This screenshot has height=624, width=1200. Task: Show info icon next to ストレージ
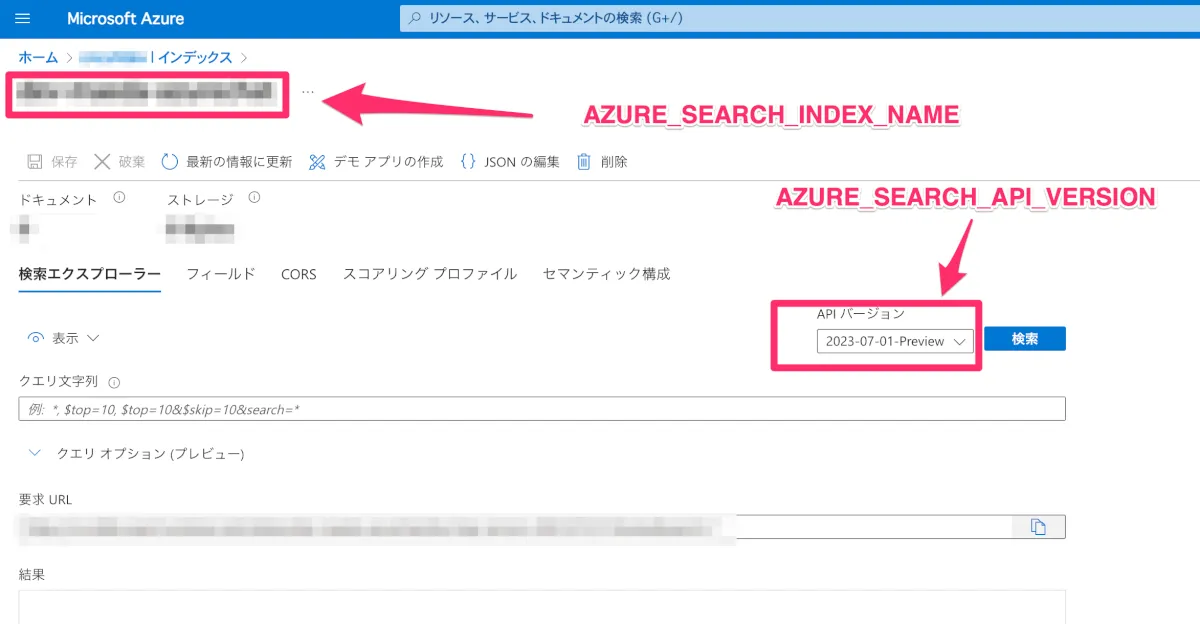click(x=254, y=198)
